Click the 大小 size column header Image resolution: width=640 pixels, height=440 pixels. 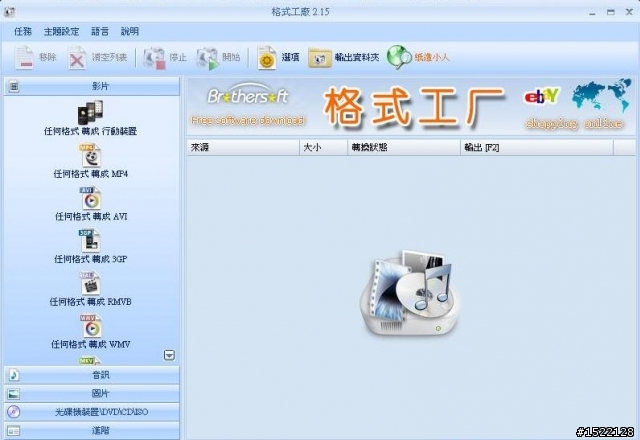324,147
